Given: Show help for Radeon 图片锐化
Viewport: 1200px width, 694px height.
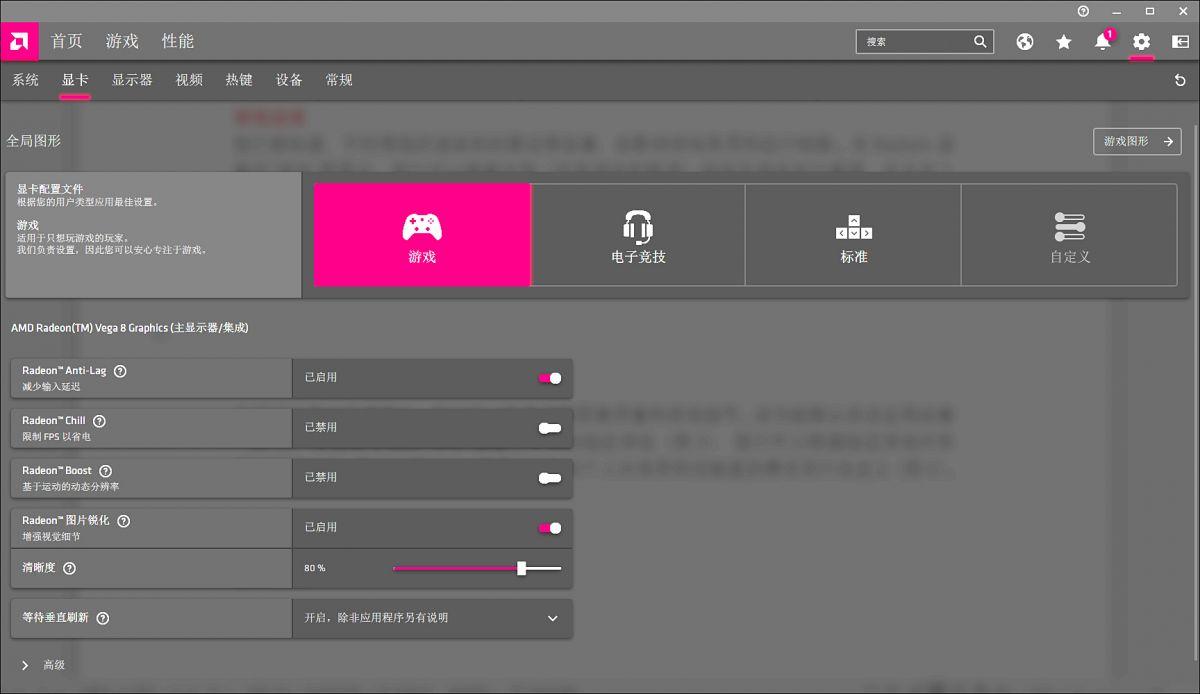Looking at the screenshot, I should pyautogui.click(x=124, y=521).
